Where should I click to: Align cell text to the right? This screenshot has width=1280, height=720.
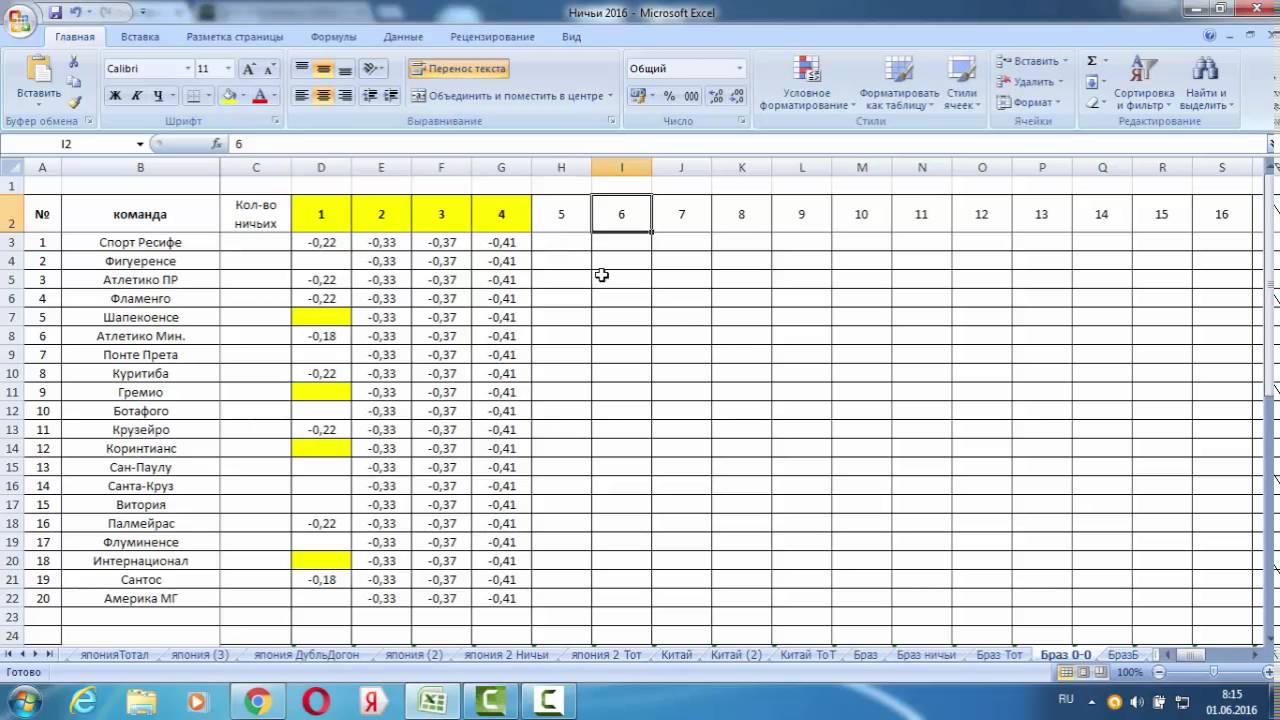click(345, 96)
